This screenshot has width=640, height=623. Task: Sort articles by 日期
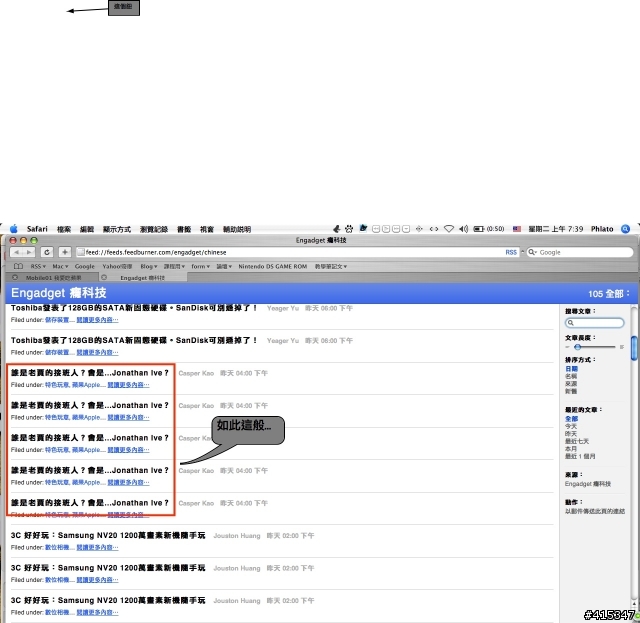pyautogui.click(x=571, y=369)
